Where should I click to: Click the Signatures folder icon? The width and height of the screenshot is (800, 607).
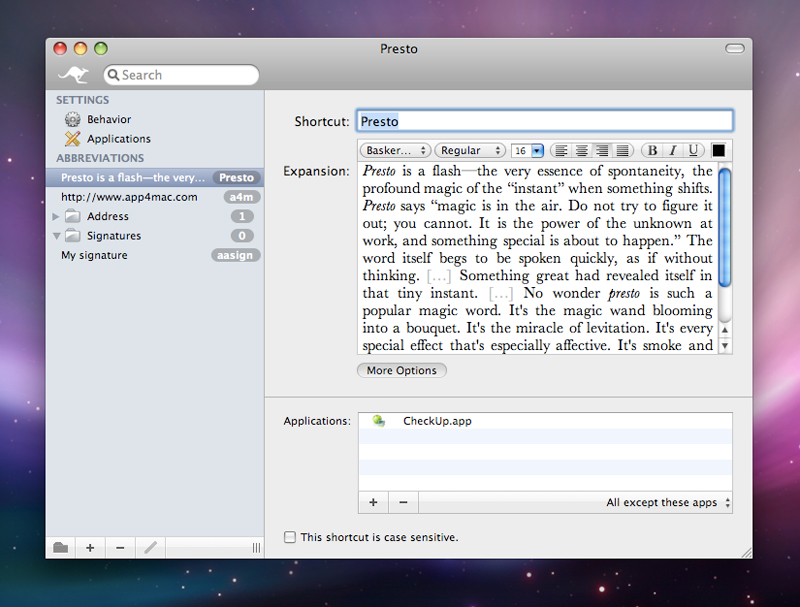(x=72, y=236)
